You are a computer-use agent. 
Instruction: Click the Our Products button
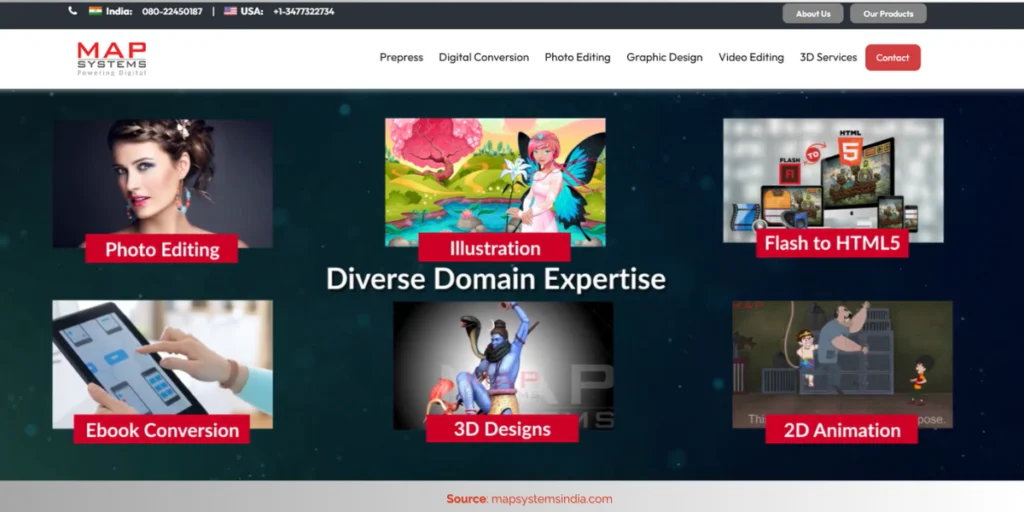click(888, 14)
